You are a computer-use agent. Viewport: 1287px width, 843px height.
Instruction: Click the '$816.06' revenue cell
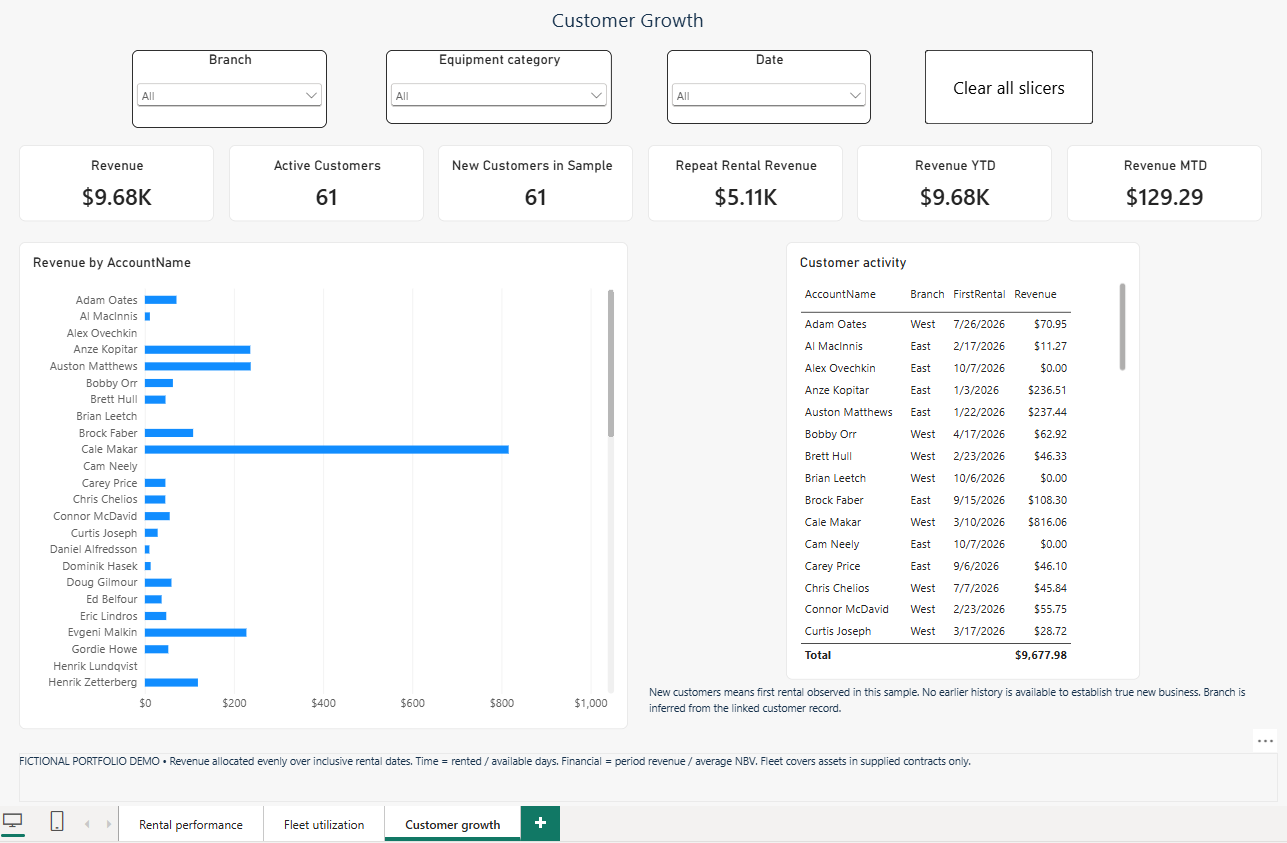point(1047,522)
